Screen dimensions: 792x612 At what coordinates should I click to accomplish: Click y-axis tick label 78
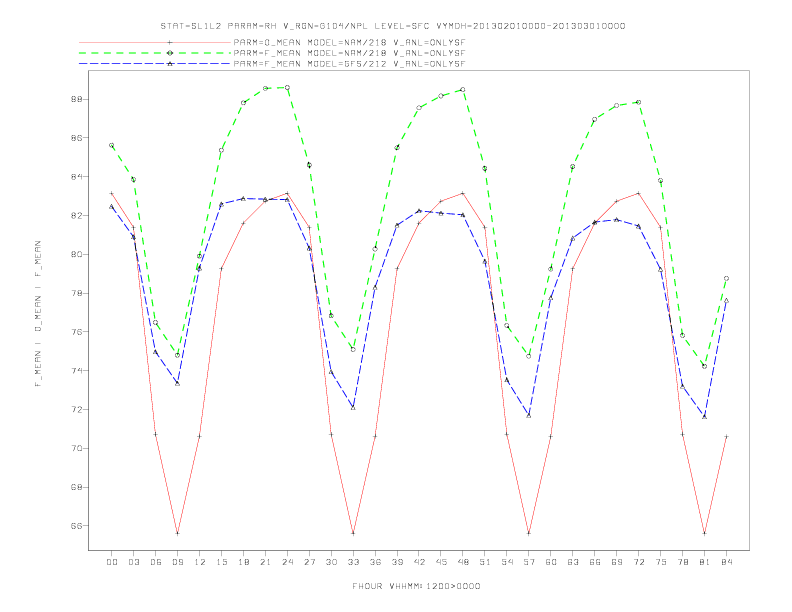click(x=77, y=293)
